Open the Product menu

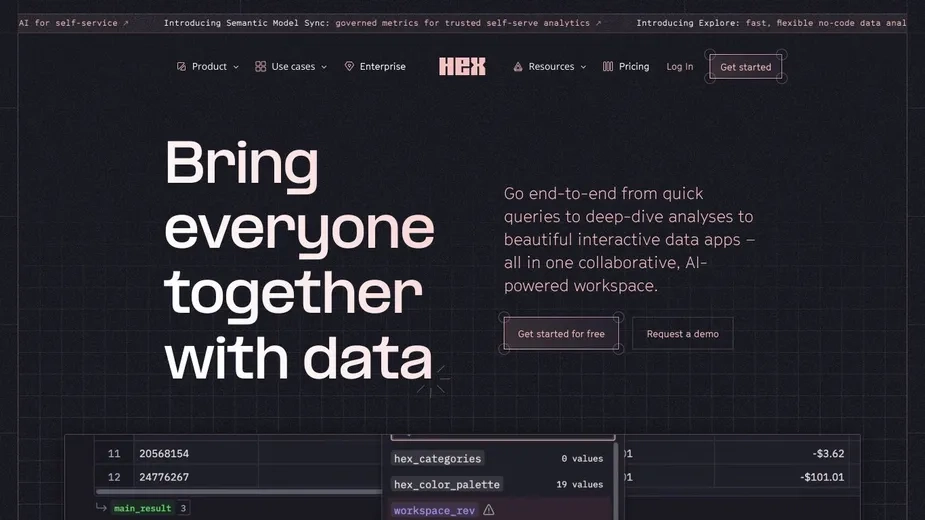208,67
